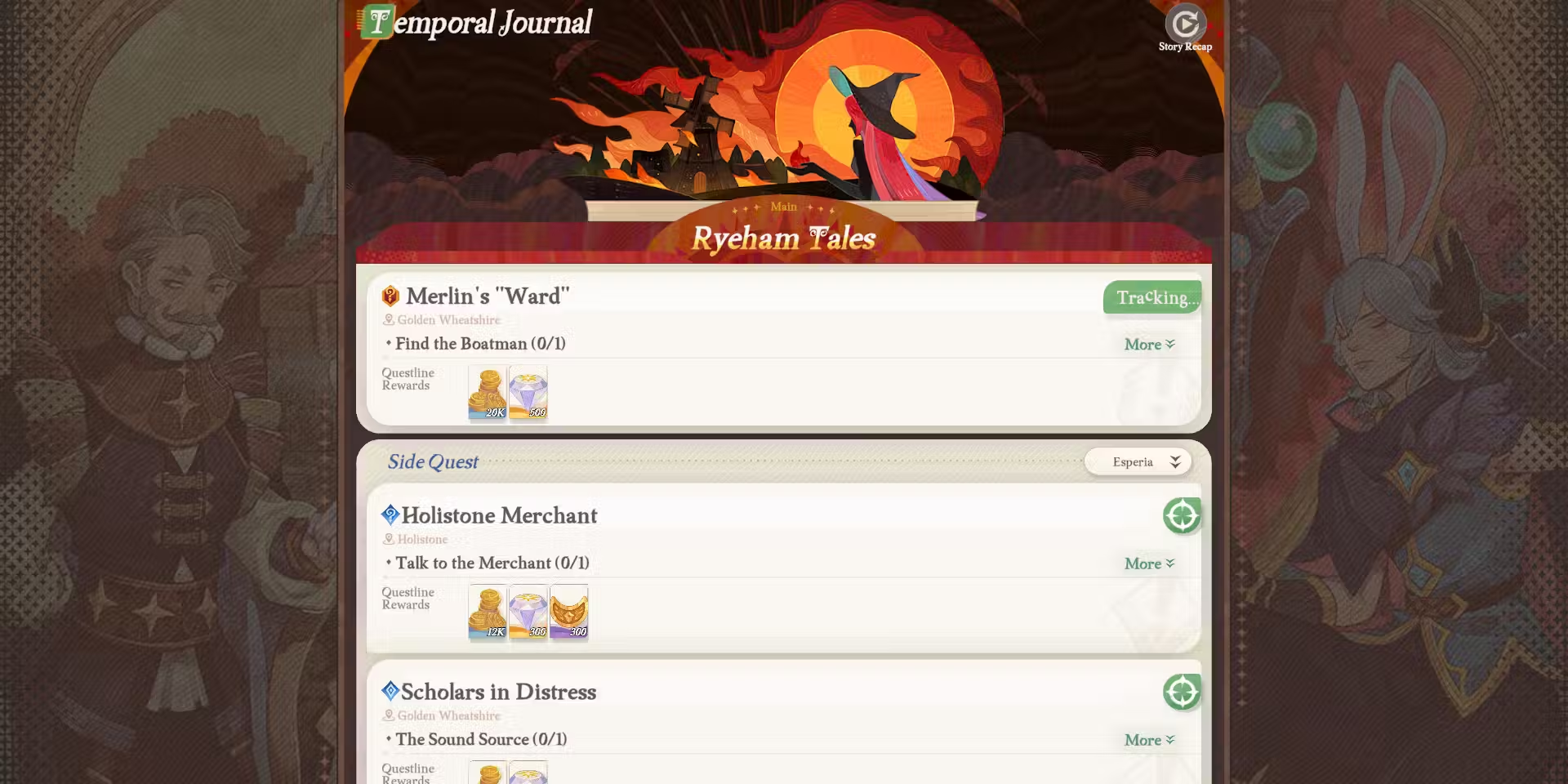Click the 500 diamonds reward icon
1568x784 pixels.
[x=528, y=393]
